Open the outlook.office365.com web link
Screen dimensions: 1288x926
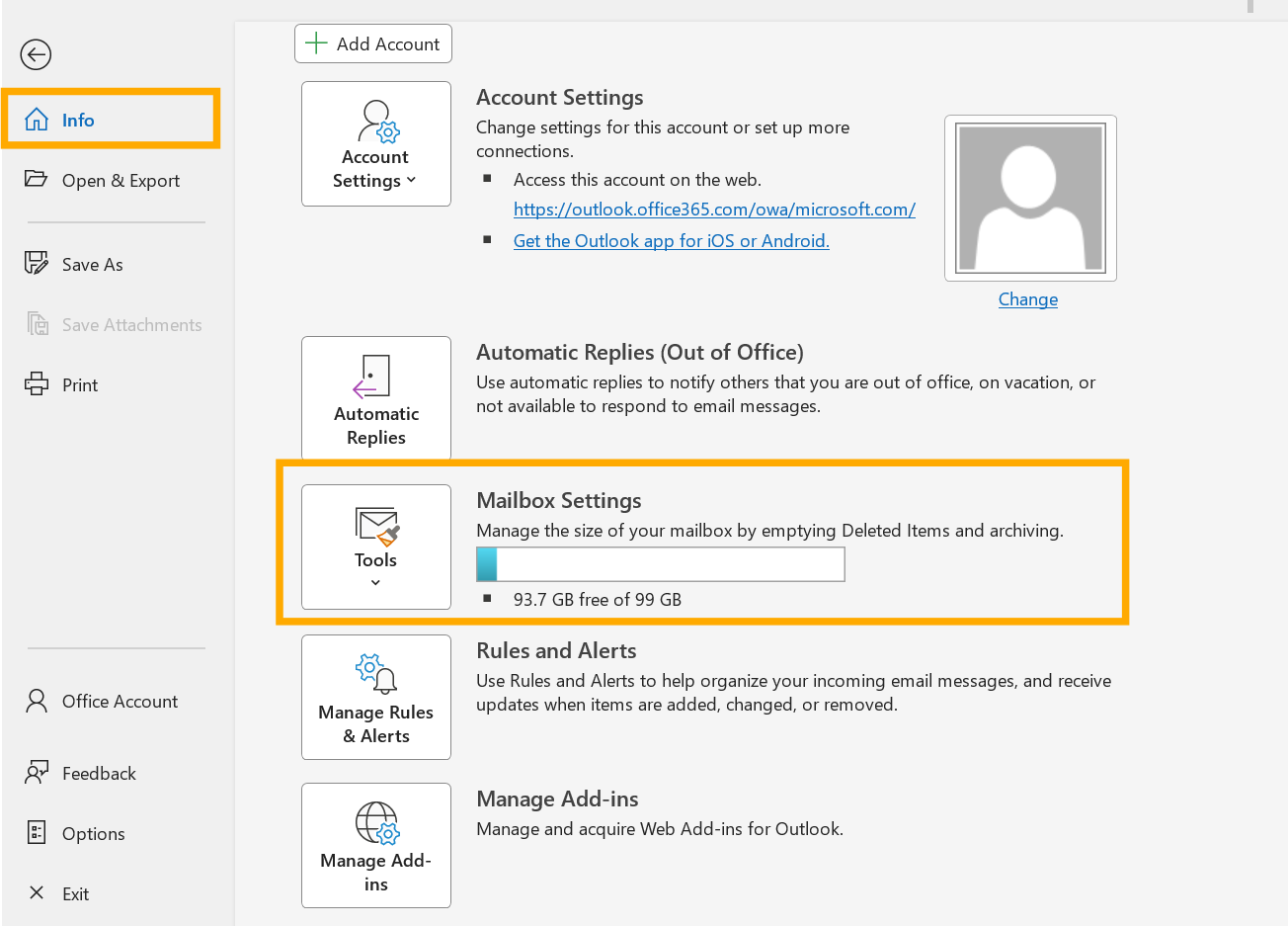714,210
